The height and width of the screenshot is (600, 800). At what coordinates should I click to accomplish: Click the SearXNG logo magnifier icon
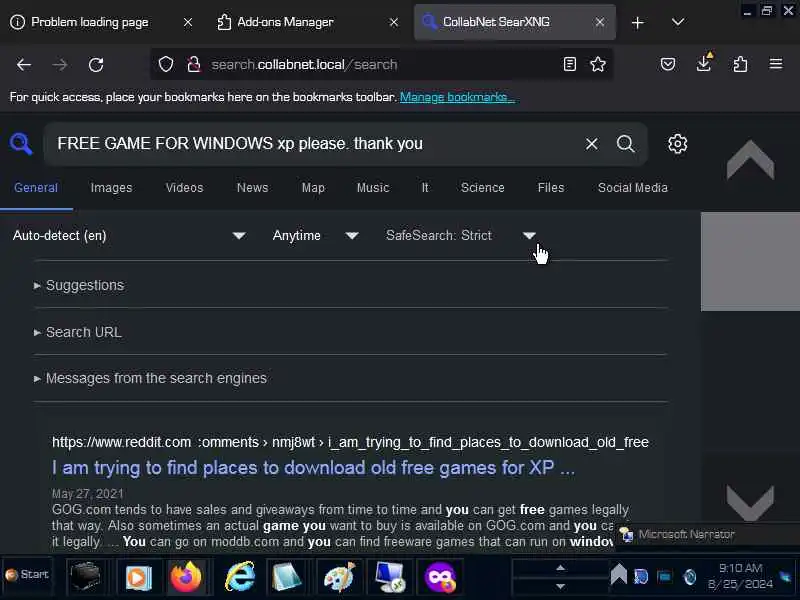click(x=20, y=143)
